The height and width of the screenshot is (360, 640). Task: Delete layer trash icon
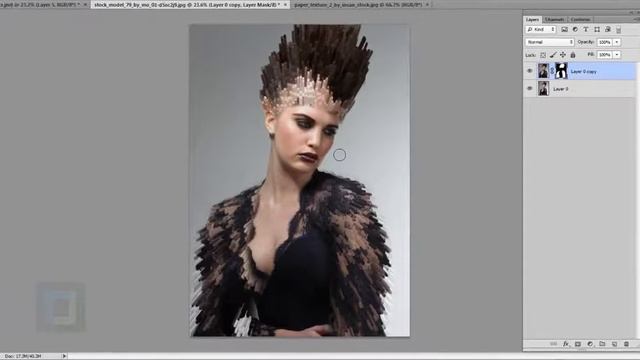coord(627,344)
